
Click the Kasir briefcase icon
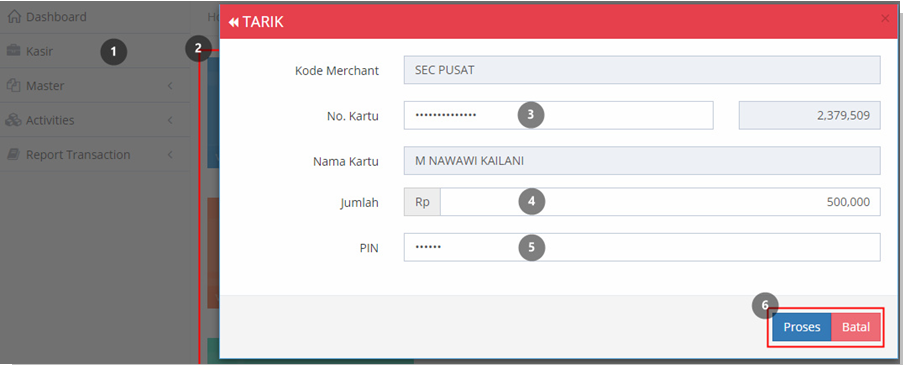coord(14,51)
